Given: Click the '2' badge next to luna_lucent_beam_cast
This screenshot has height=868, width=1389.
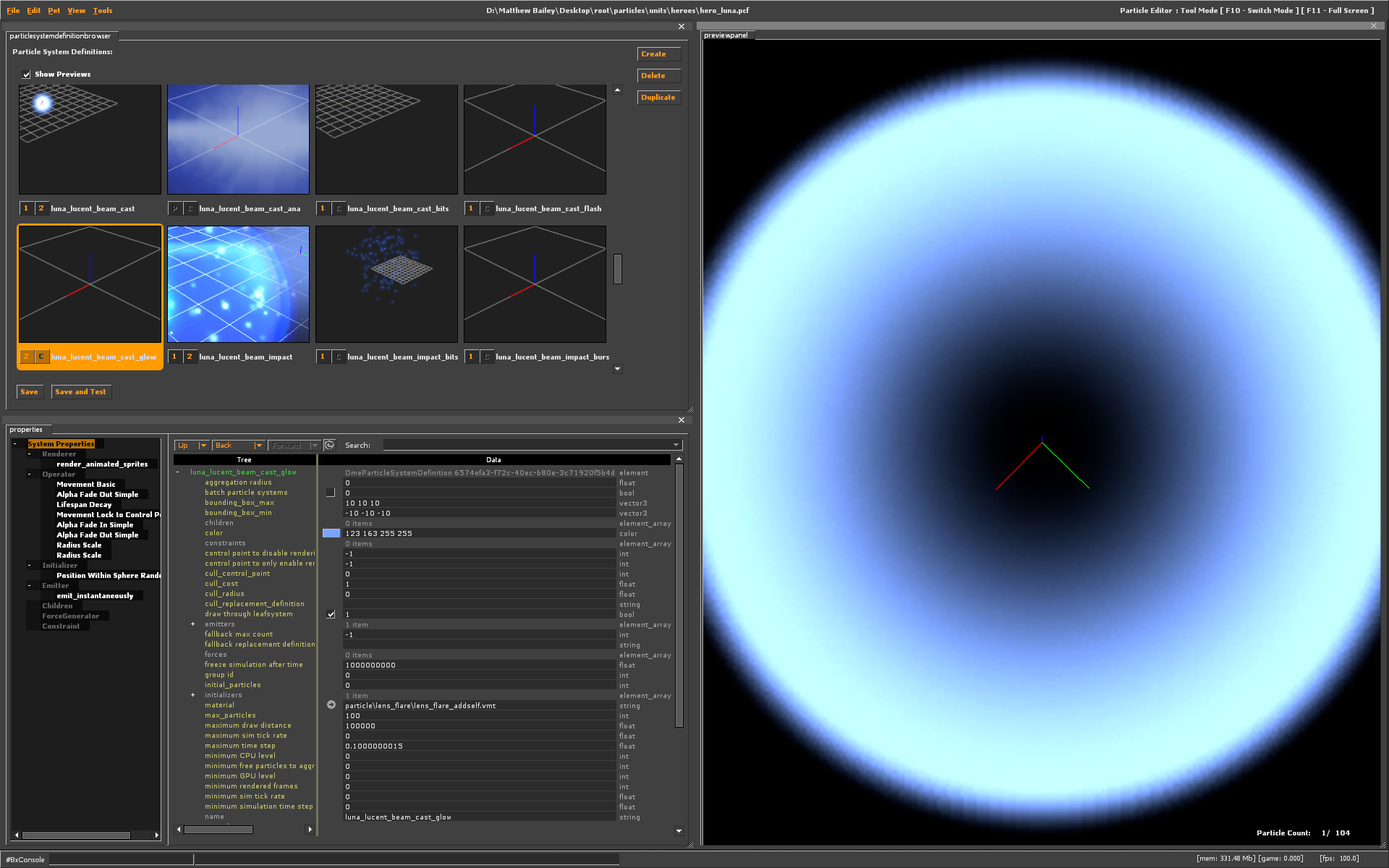Looking at the screenshot, I should click(x=41, y=208).
